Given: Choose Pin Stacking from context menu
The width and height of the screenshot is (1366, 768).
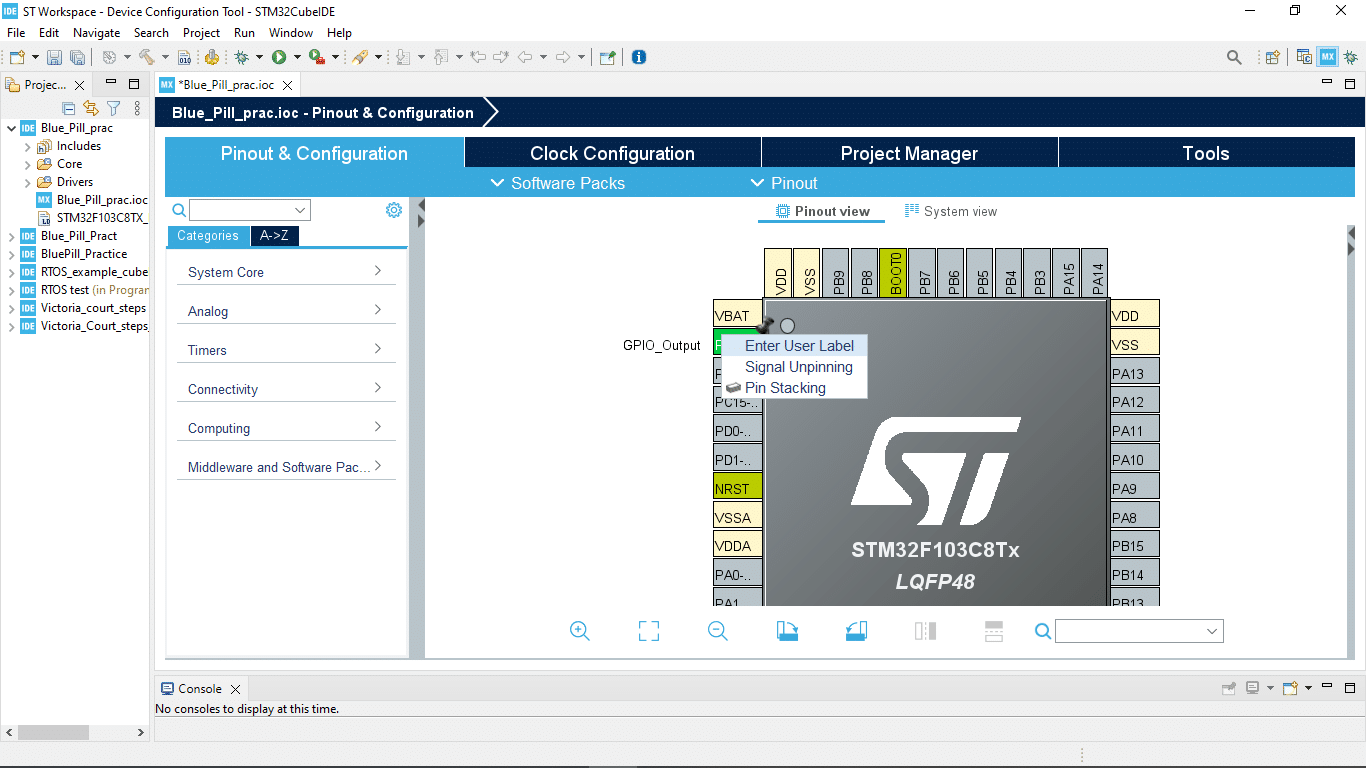Looking at the screenshot, I should tap(794, 388).
